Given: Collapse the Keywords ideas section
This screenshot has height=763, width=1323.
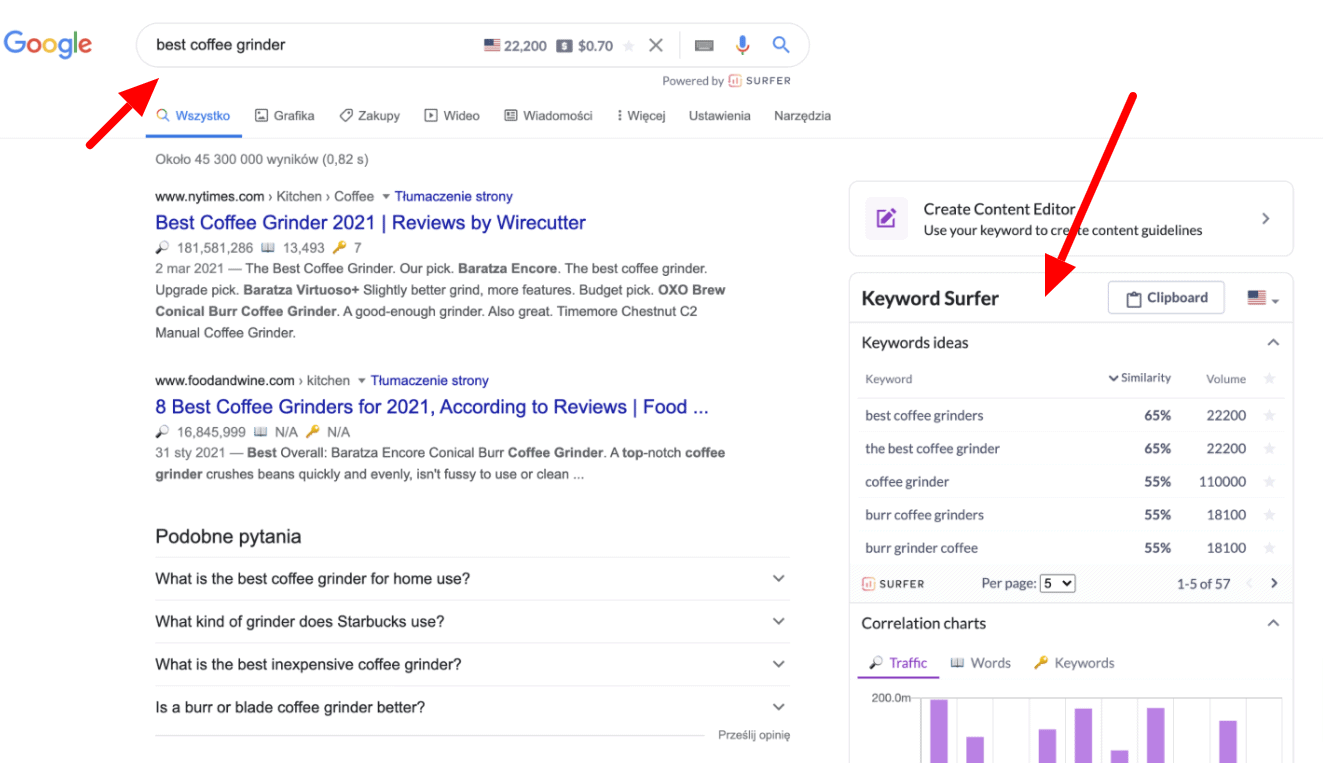Looking at the screenshot, I should click(x=1273, y=342).
